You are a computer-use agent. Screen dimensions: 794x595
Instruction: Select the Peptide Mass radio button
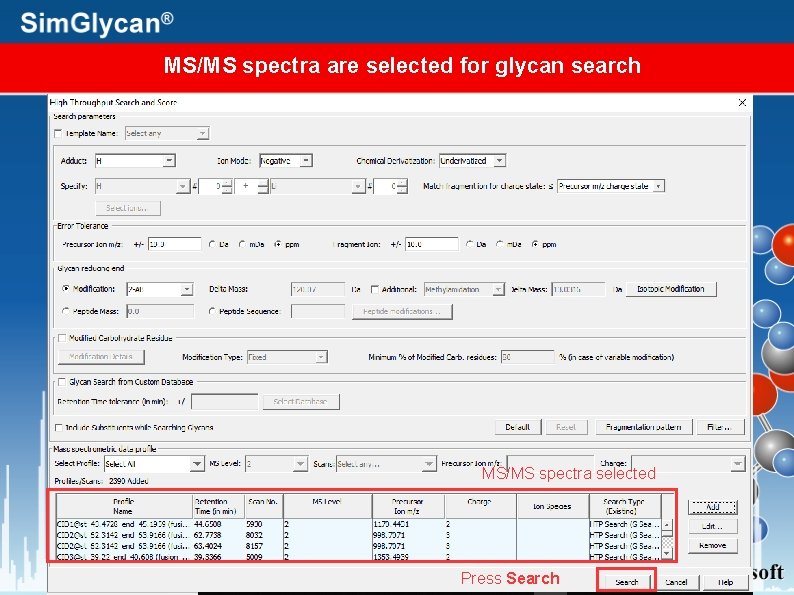tap(66, 311)
